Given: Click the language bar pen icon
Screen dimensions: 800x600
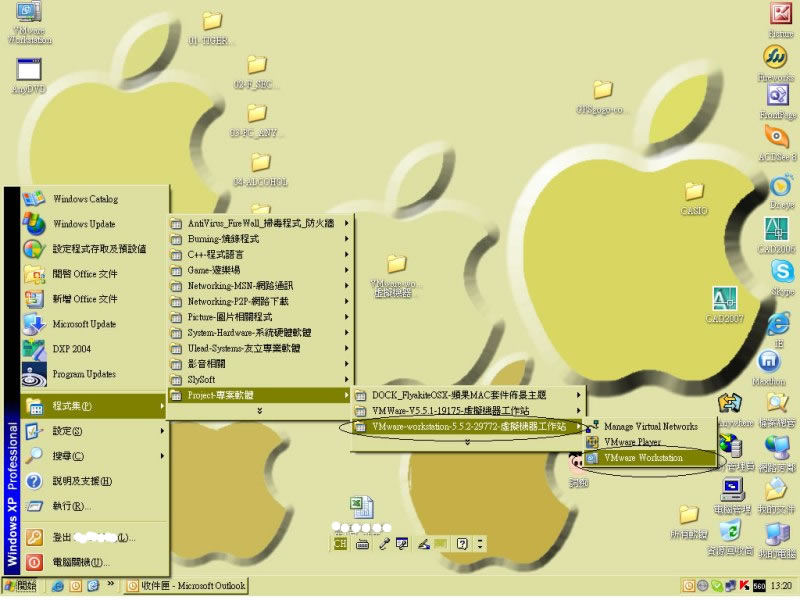Looking at the screenshot, I should [x=423, y=544].
